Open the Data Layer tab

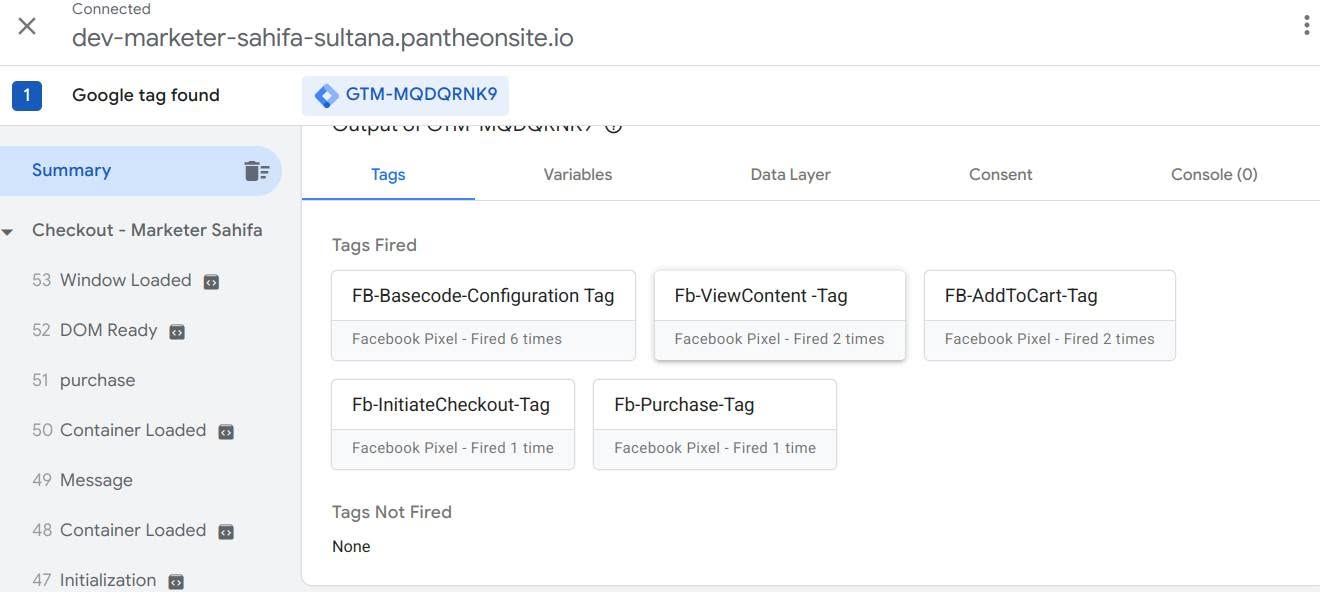click(x=790, y=174)
